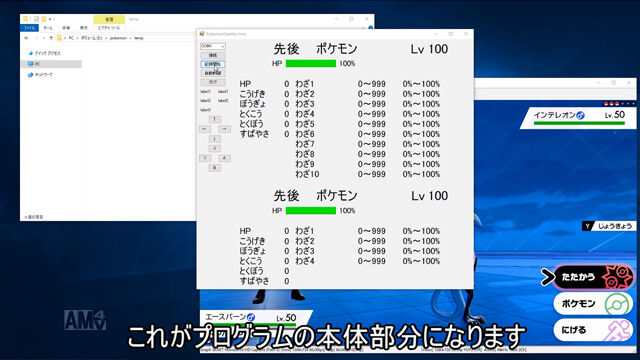This screenshot has height=360, width=640.
Task: Click the fourth button above the label texts
Action: pyautogui.click(x=213, y=82)
